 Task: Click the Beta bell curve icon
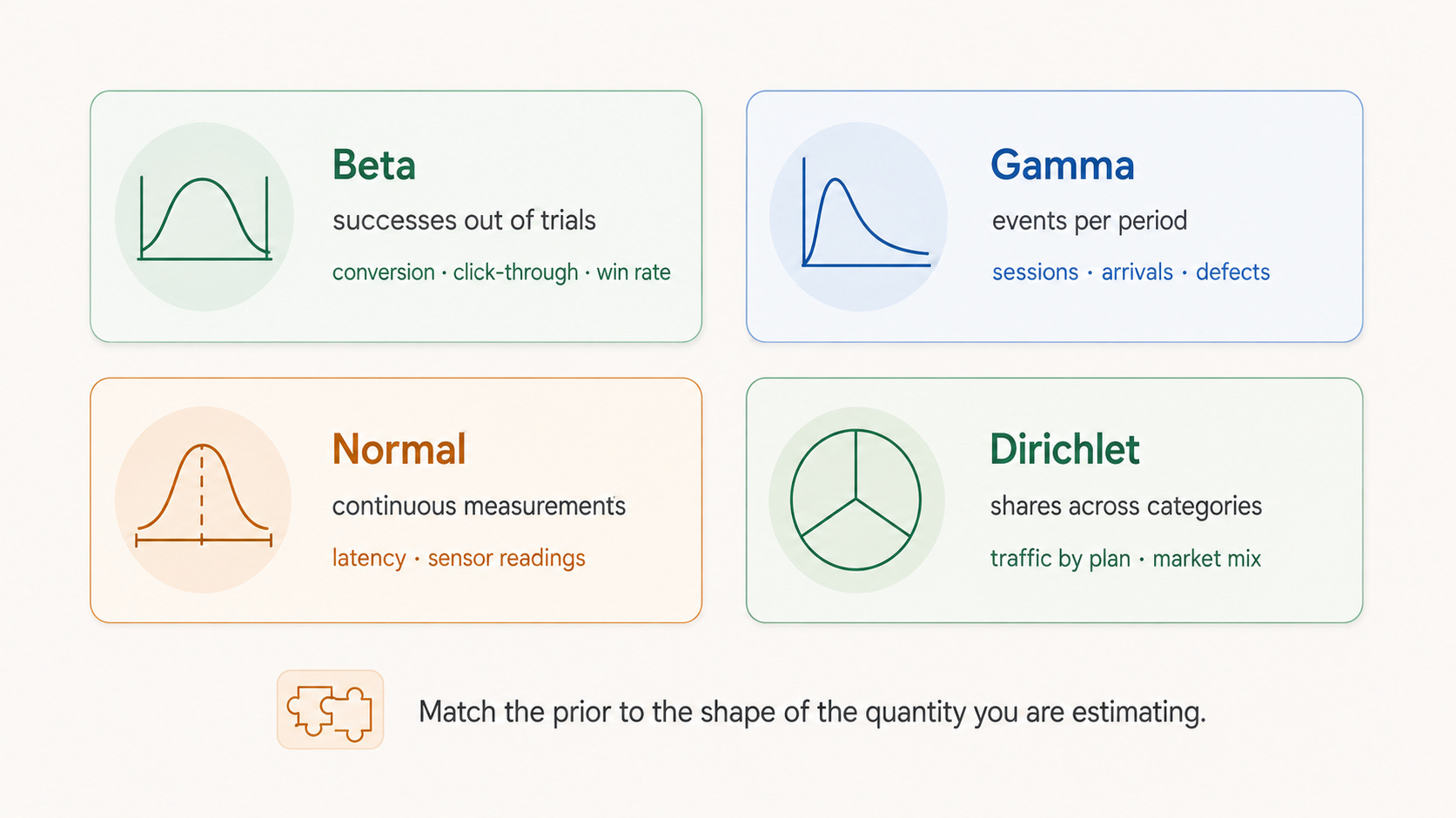point(205,218)
